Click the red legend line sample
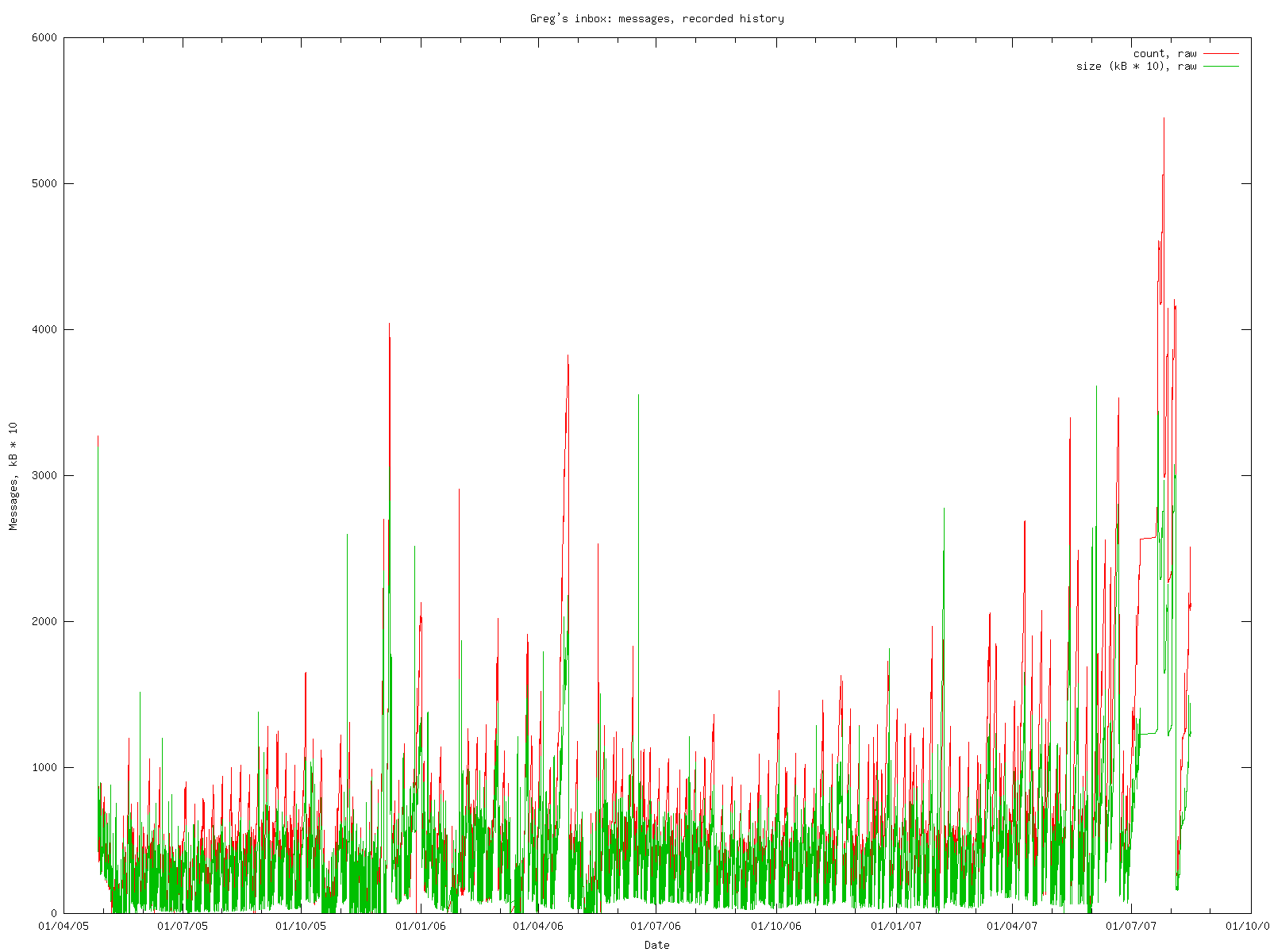The width and height of the screenshot is (1270, 952). coord(1221,53)
